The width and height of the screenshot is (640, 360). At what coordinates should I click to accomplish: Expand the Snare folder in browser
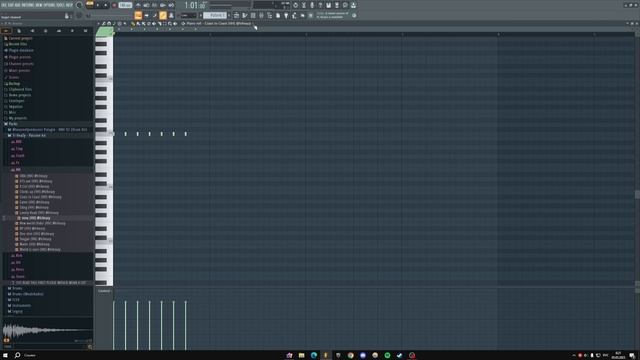20,276
